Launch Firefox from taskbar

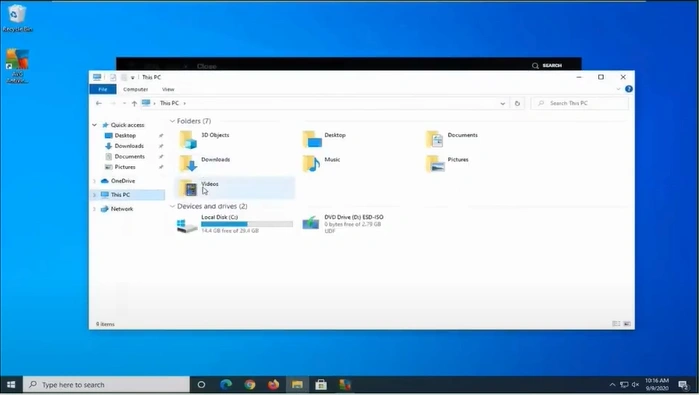pyautogui.click(x=273, y=384)
